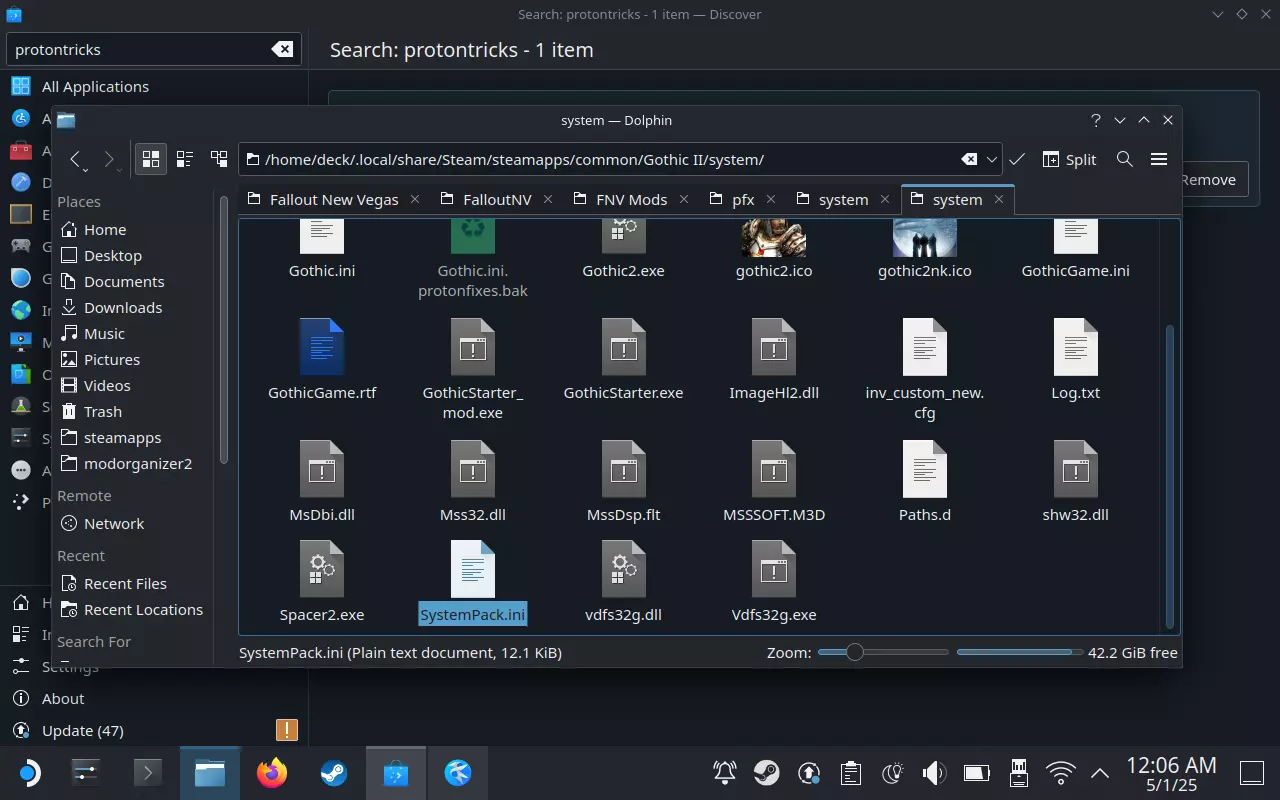Viewport: 1280px width, 800px height.
Task: Click the Split view button
Action: 1069,159
